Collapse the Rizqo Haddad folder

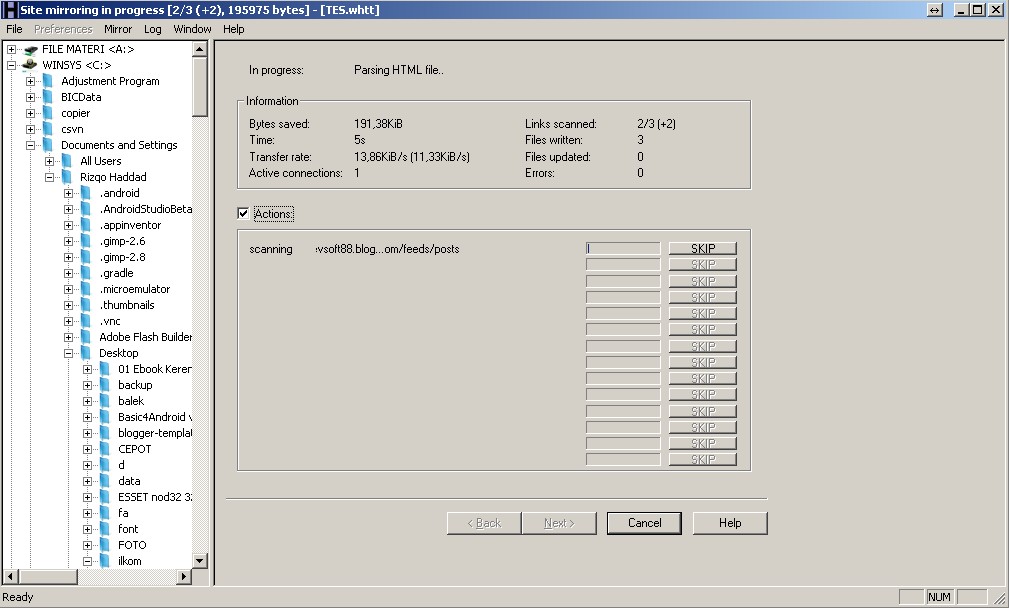49,177
